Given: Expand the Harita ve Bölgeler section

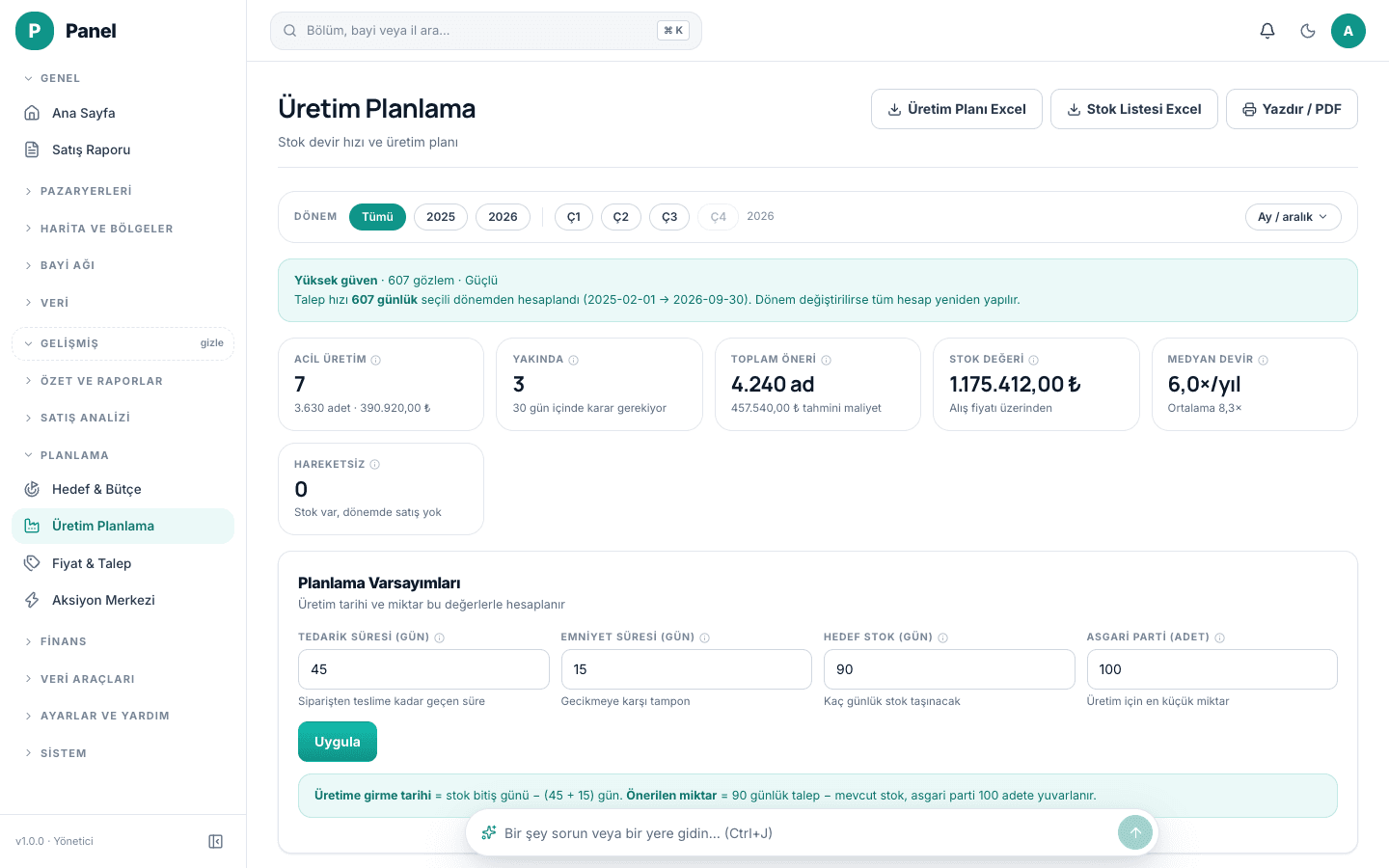Looking at the screenshot, I should pyautogui.click(x=123, y=229).
